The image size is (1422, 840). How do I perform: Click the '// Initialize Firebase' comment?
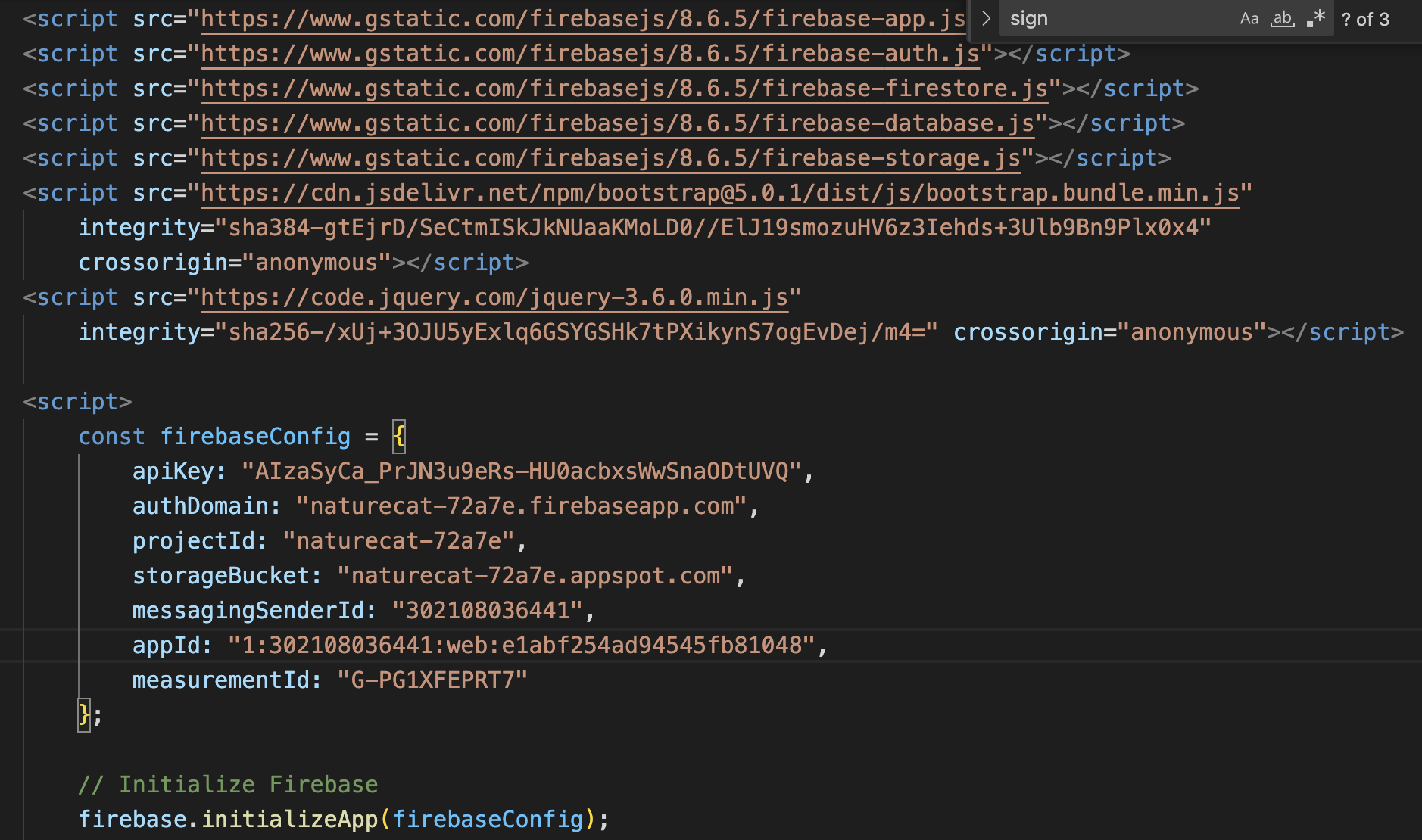pos(228,785)
